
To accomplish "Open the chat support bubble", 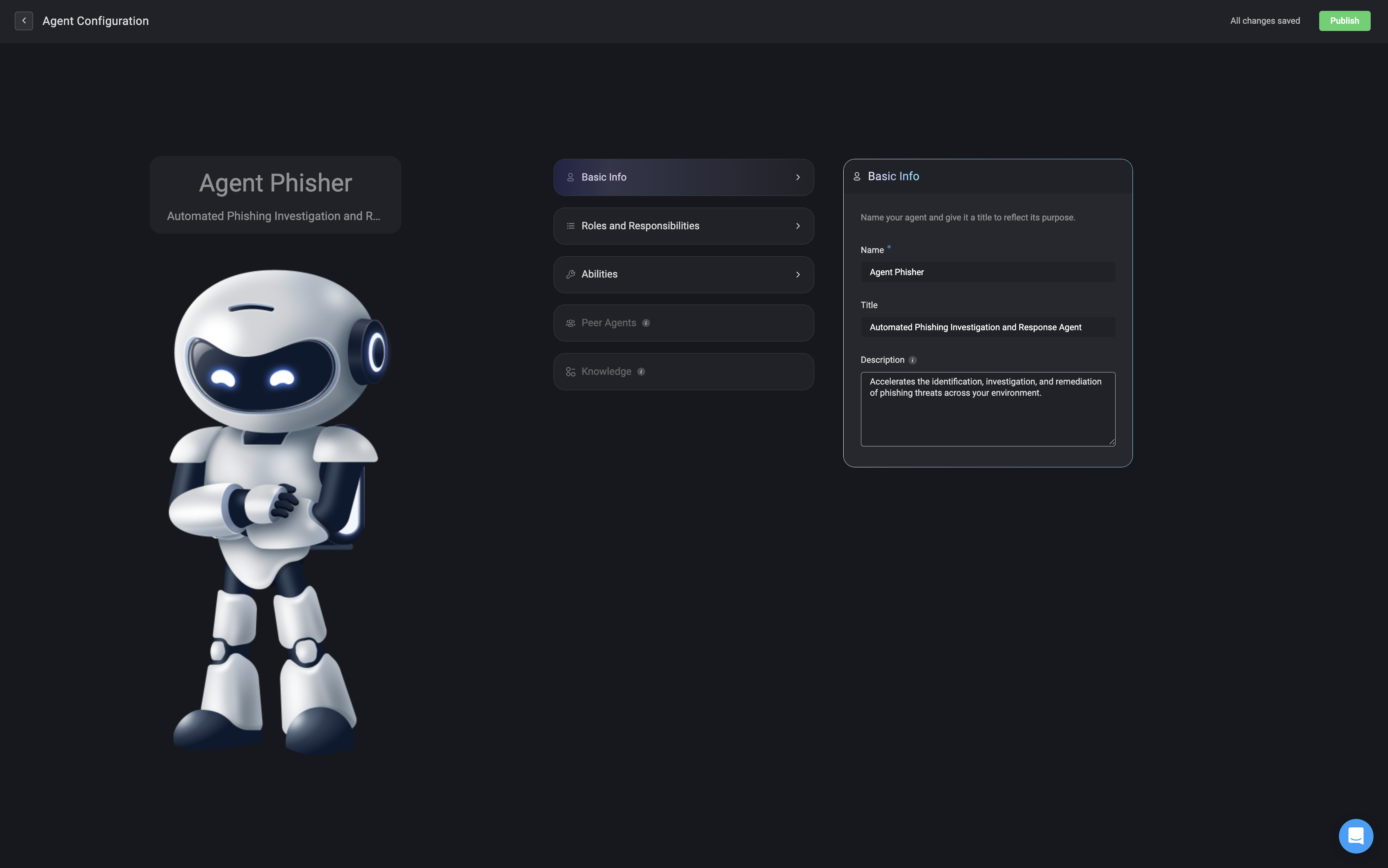I will [1355, 836].
